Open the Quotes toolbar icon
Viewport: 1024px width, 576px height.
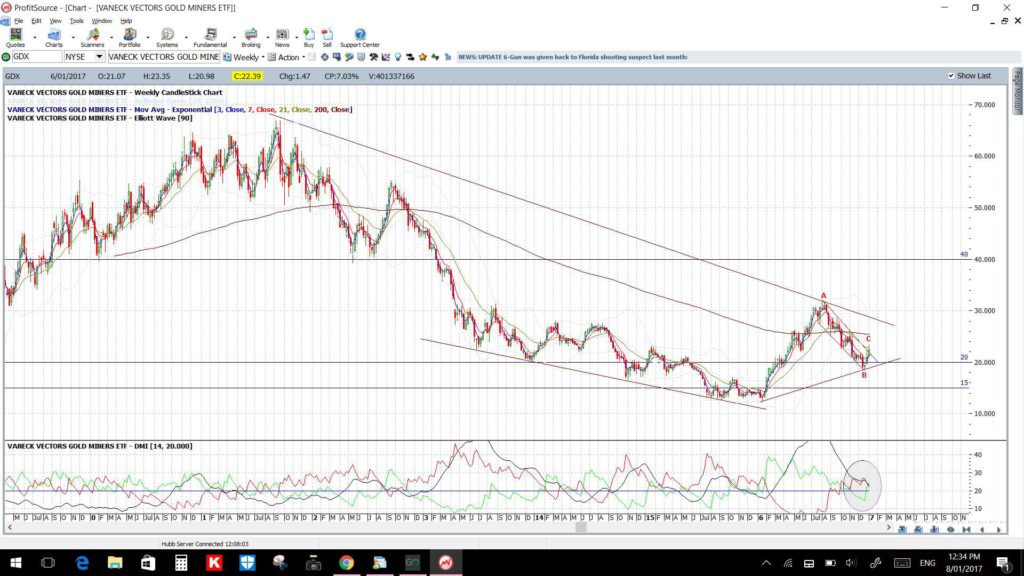tap(15, 38)
